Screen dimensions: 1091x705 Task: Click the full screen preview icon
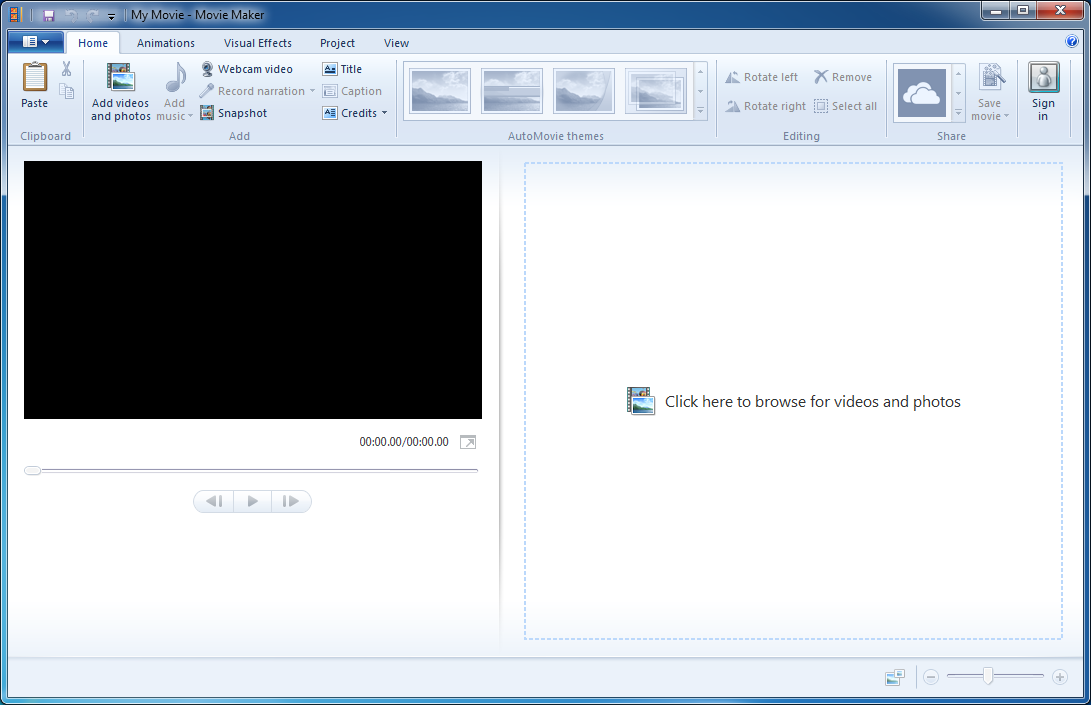[468, 443]
